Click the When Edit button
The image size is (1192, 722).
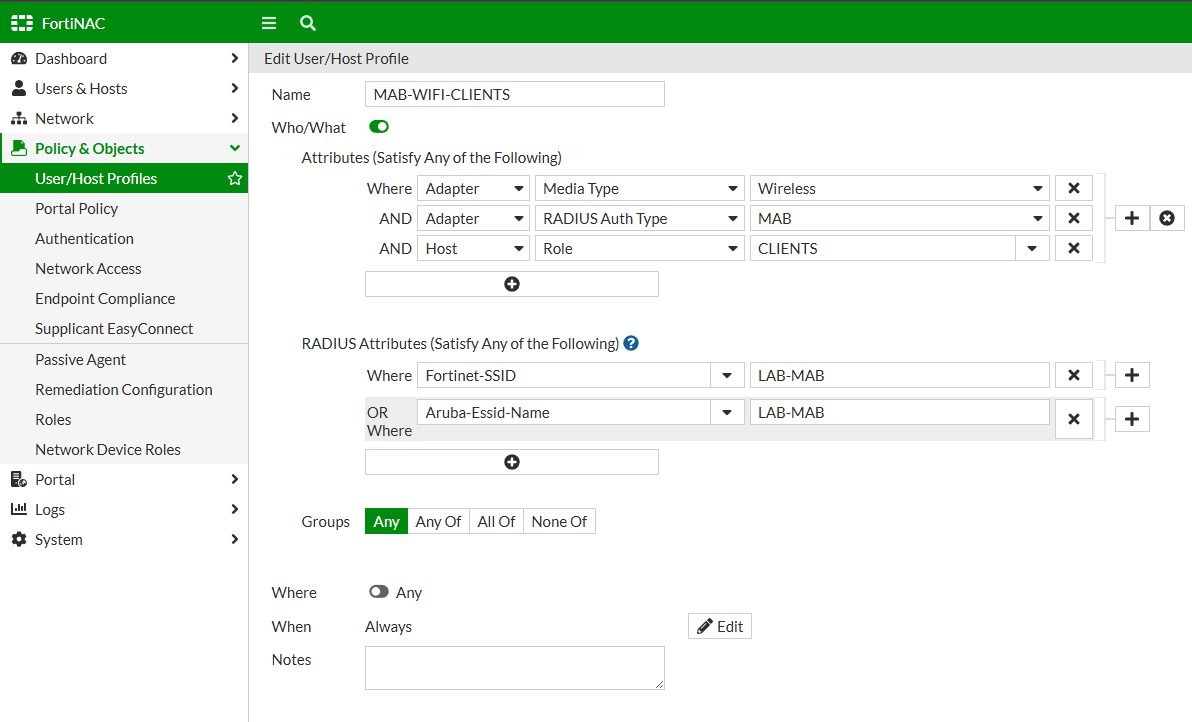coord(720,626)
